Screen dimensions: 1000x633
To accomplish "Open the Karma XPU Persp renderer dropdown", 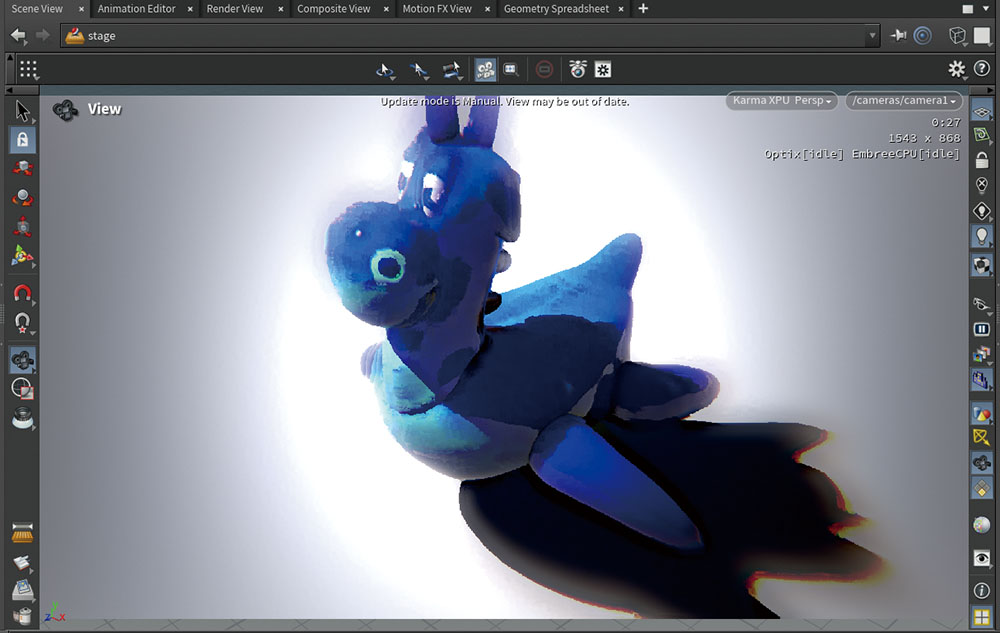I will tap(782, 101).
